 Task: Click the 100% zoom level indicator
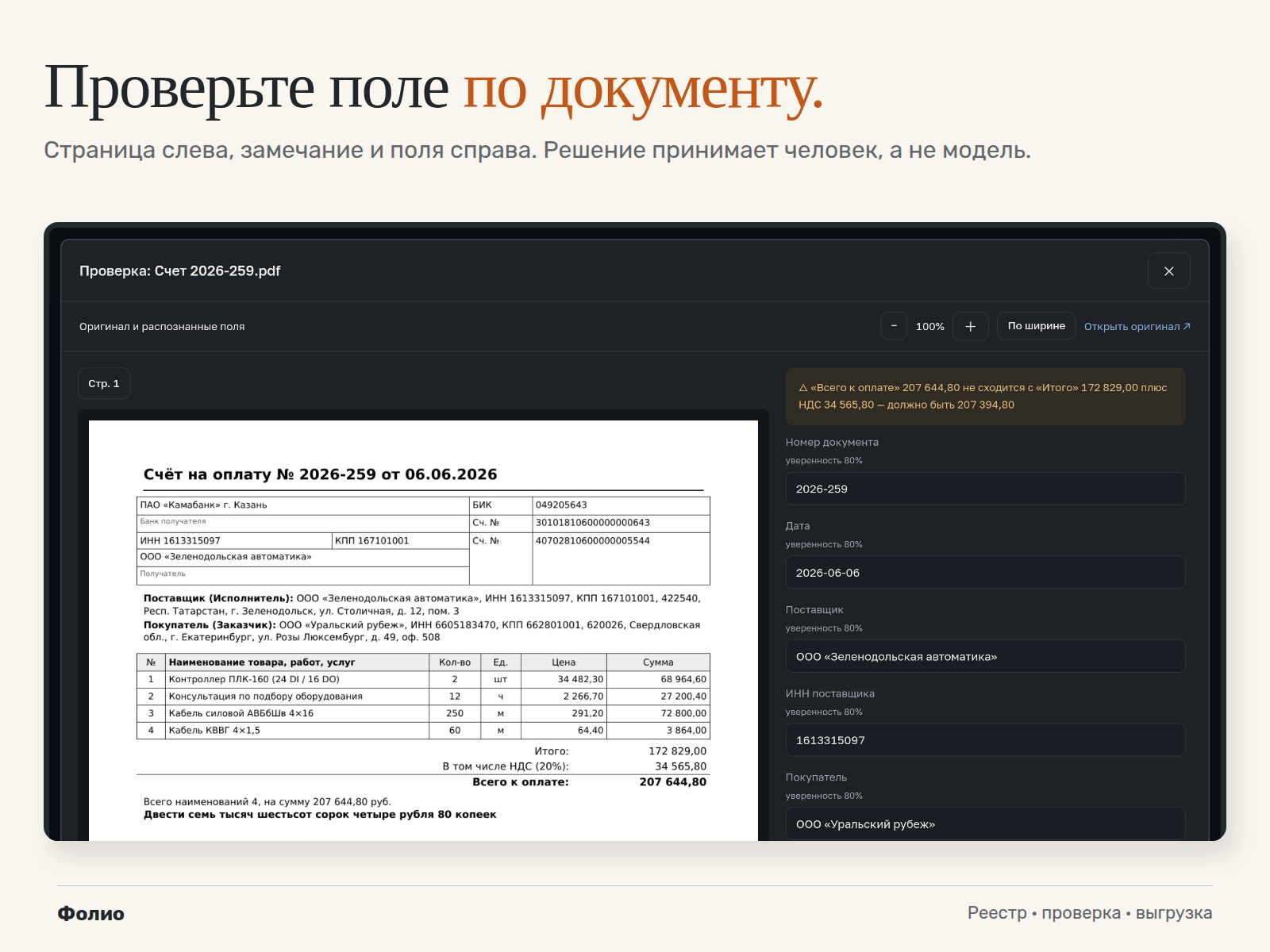point(929,326)
